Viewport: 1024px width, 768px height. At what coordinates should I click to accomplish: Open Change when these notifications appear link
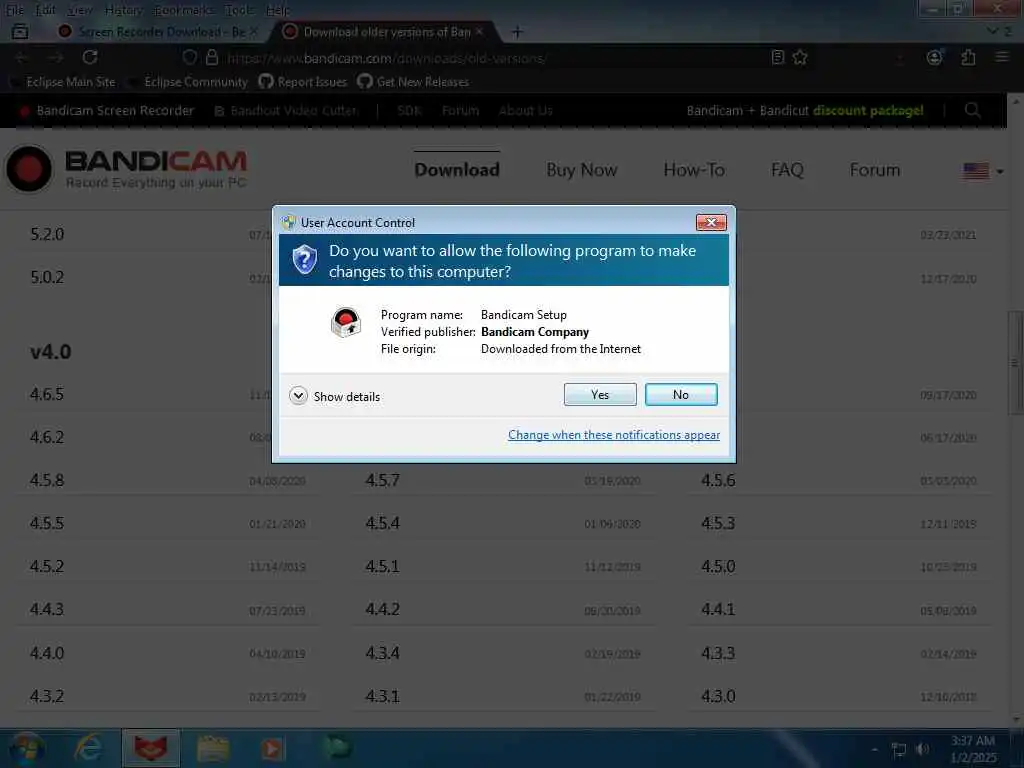coord(614,435)
